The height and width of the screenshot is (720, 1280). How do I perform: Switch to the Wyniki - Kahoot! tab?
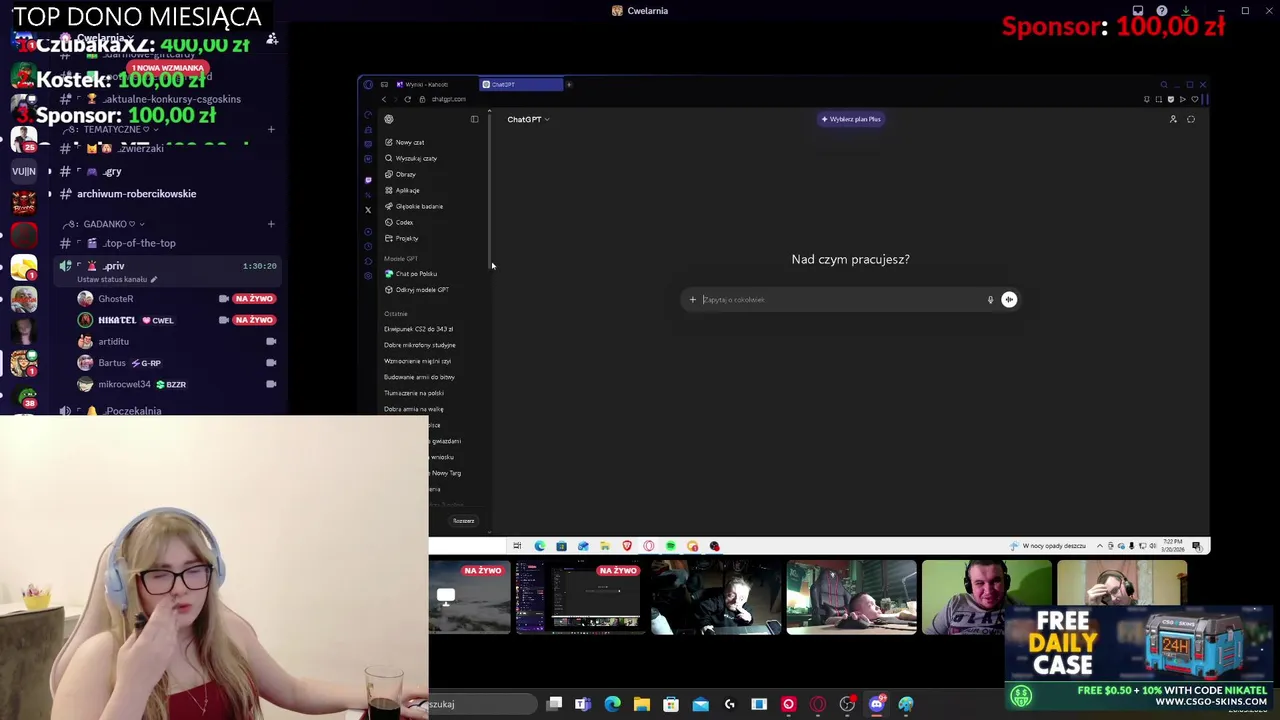[423, 84]
